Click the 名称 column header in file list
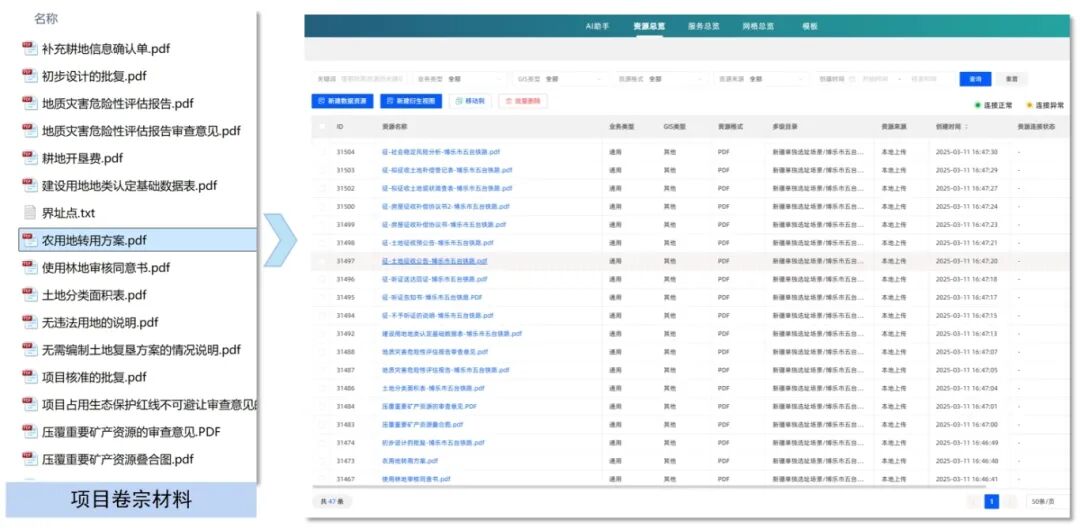The width and height of the screenshot is (1080, 530). 45,19
